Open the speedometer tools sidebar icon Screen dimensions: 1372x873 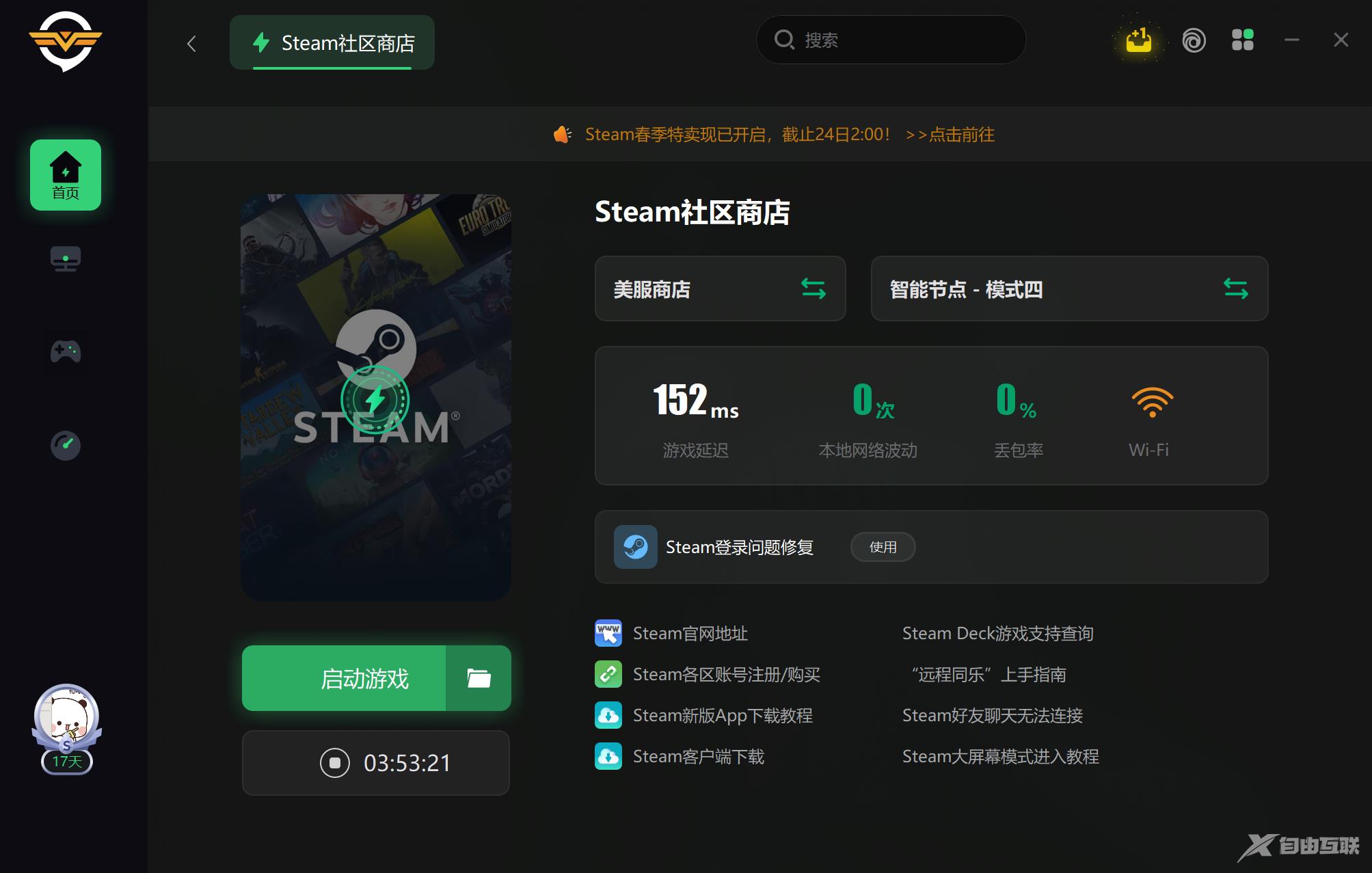click(x=66, y=446)
